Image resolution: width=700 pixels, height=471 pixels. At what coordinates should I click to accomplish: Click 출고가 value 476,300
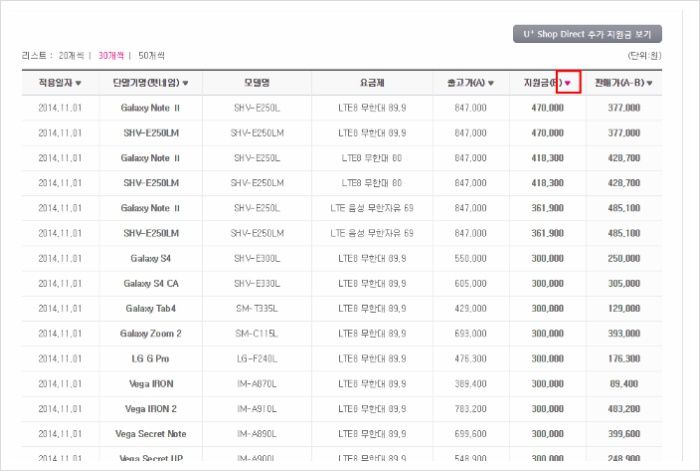(x=471, y=358)
